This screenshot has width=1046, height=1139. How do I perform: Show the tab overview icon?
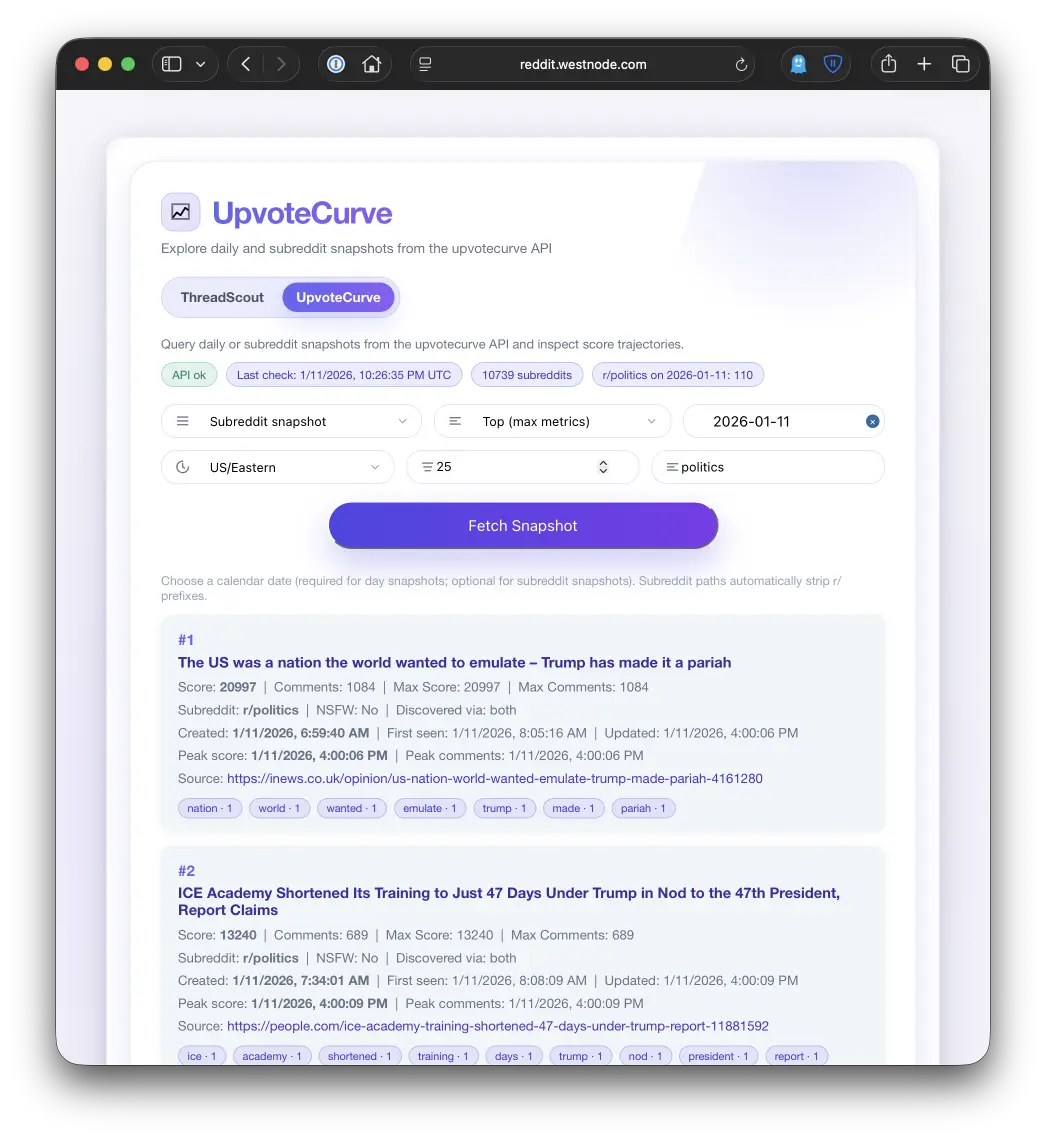pos(960,64)
